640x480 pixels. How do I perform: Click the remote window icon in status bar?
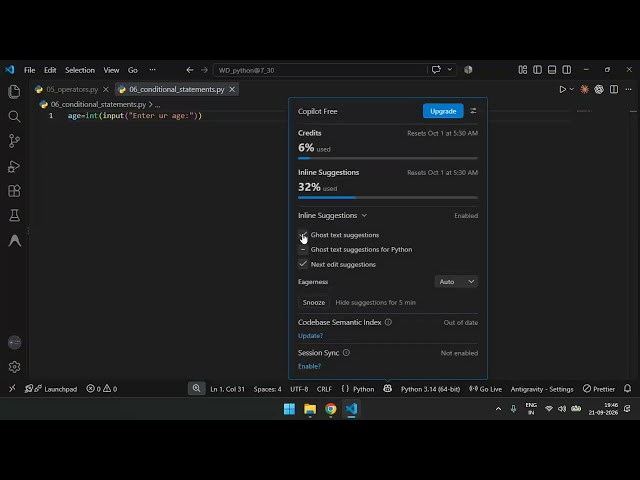tap(12, 389)
